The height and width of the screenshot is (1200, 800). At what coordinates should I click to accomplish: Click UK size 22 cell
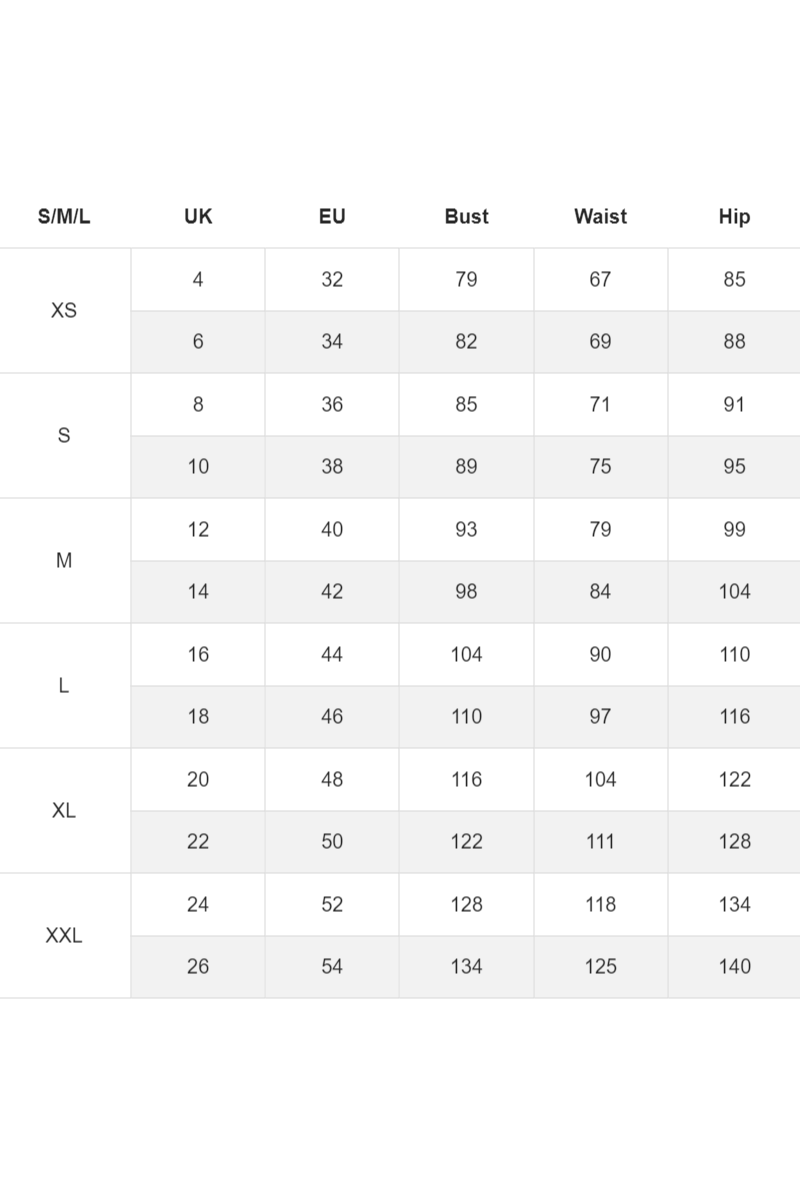coord(198,842)
